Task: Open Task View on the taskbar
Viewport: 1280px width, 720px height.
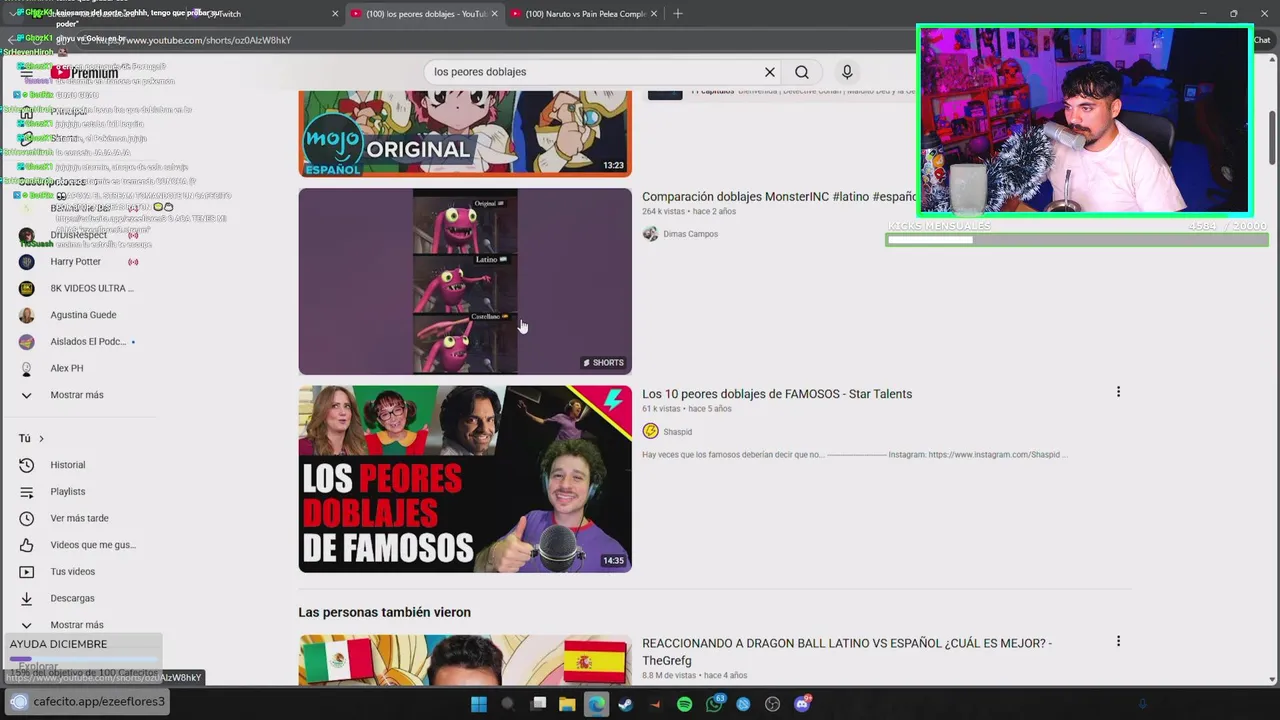Action: tap(538, 704)
